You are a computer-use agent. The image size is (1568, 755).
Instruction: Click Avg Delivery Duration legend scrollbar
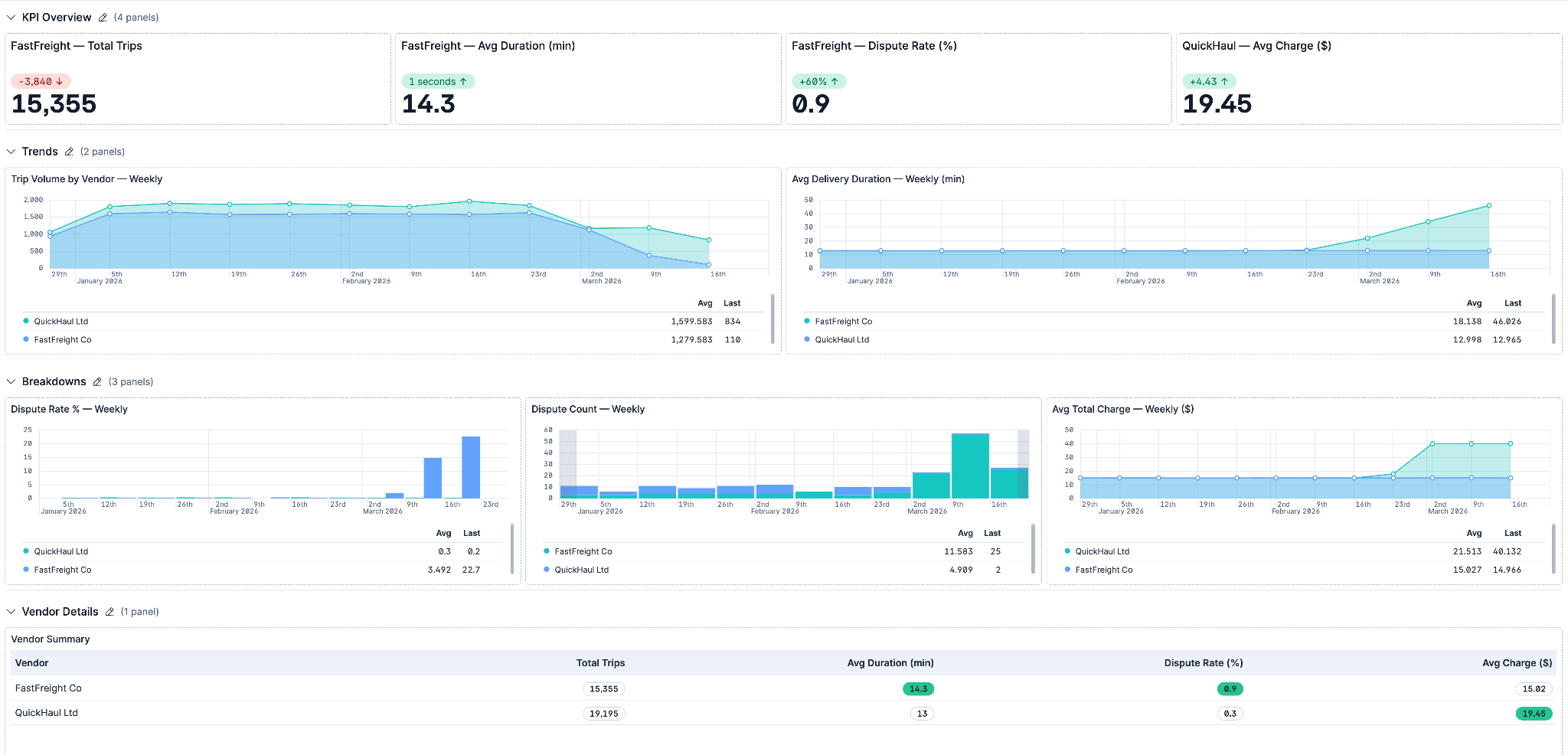click(1553, 319)
